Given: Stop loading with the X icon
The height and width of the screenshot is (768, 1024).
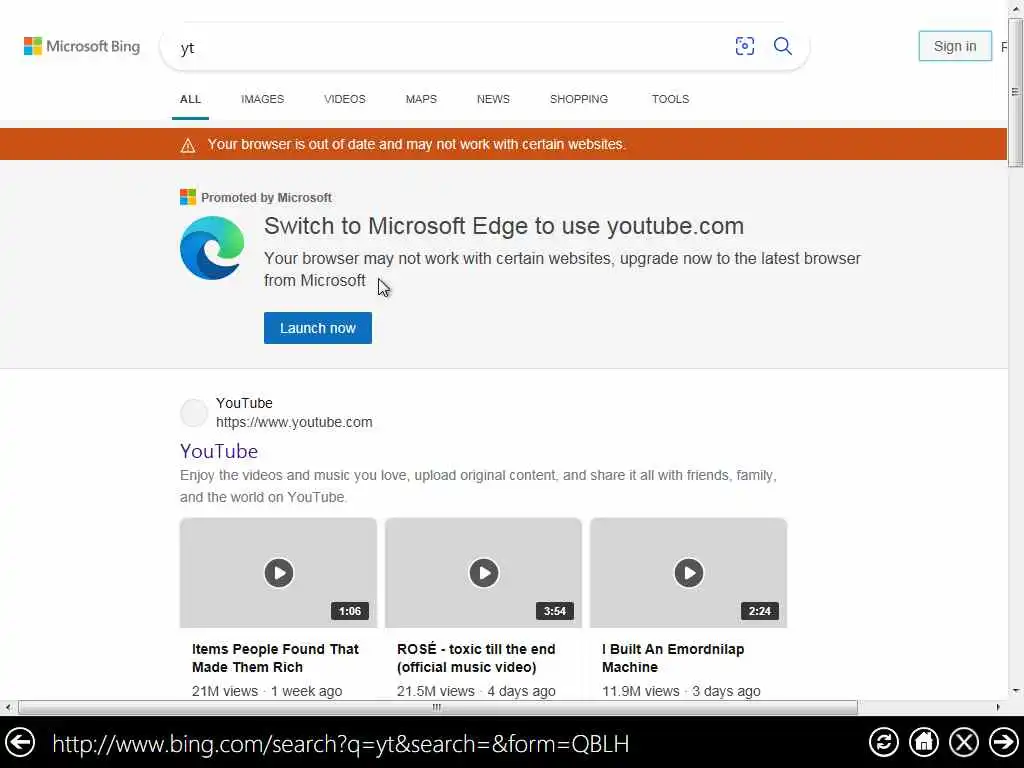Looking at the screenshot, I should click(x=964, y=743).
